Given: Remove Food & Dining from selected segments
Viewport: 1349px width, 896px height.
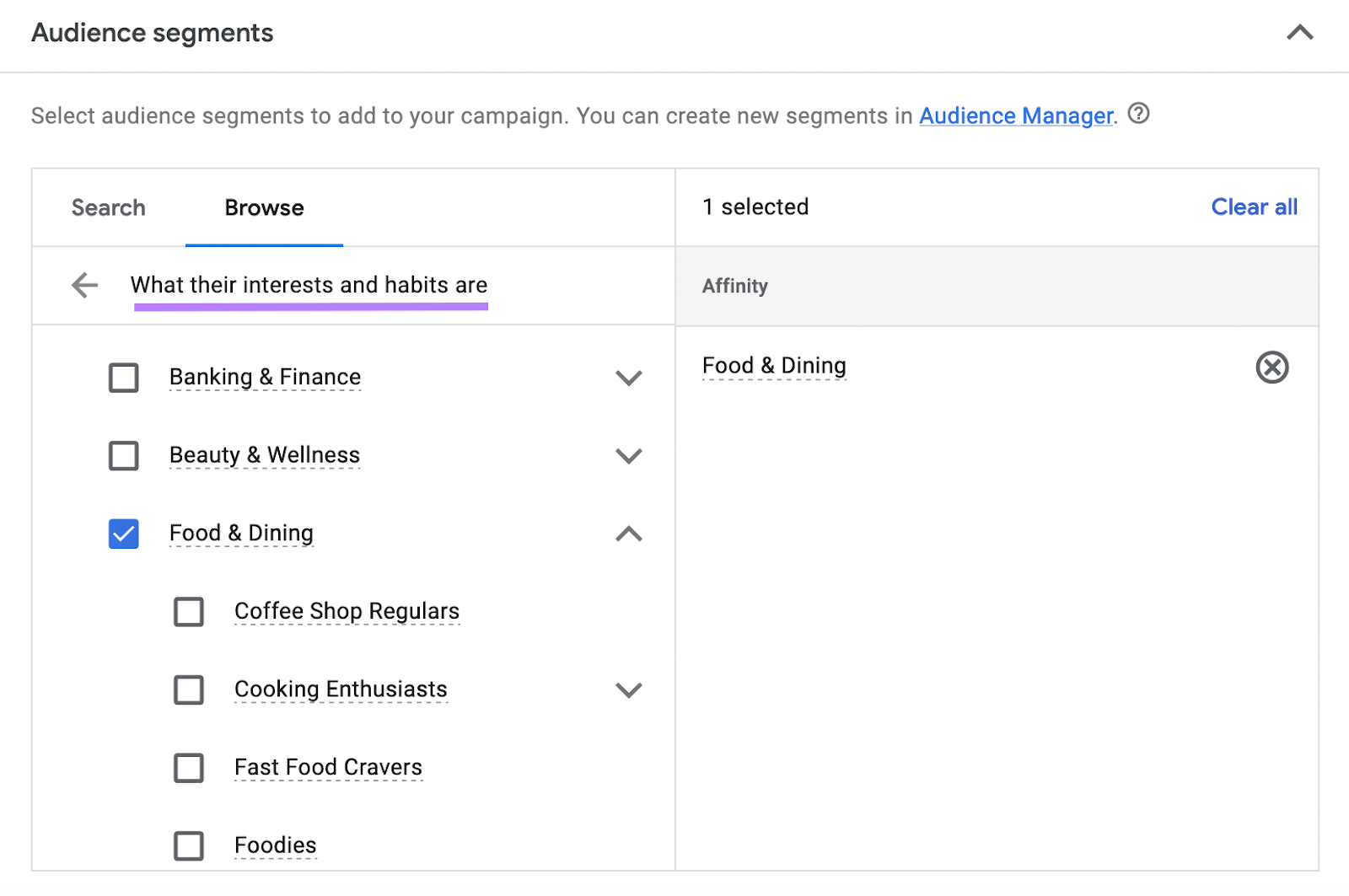Looking at the screenshot, I should tap(1272, 368).
